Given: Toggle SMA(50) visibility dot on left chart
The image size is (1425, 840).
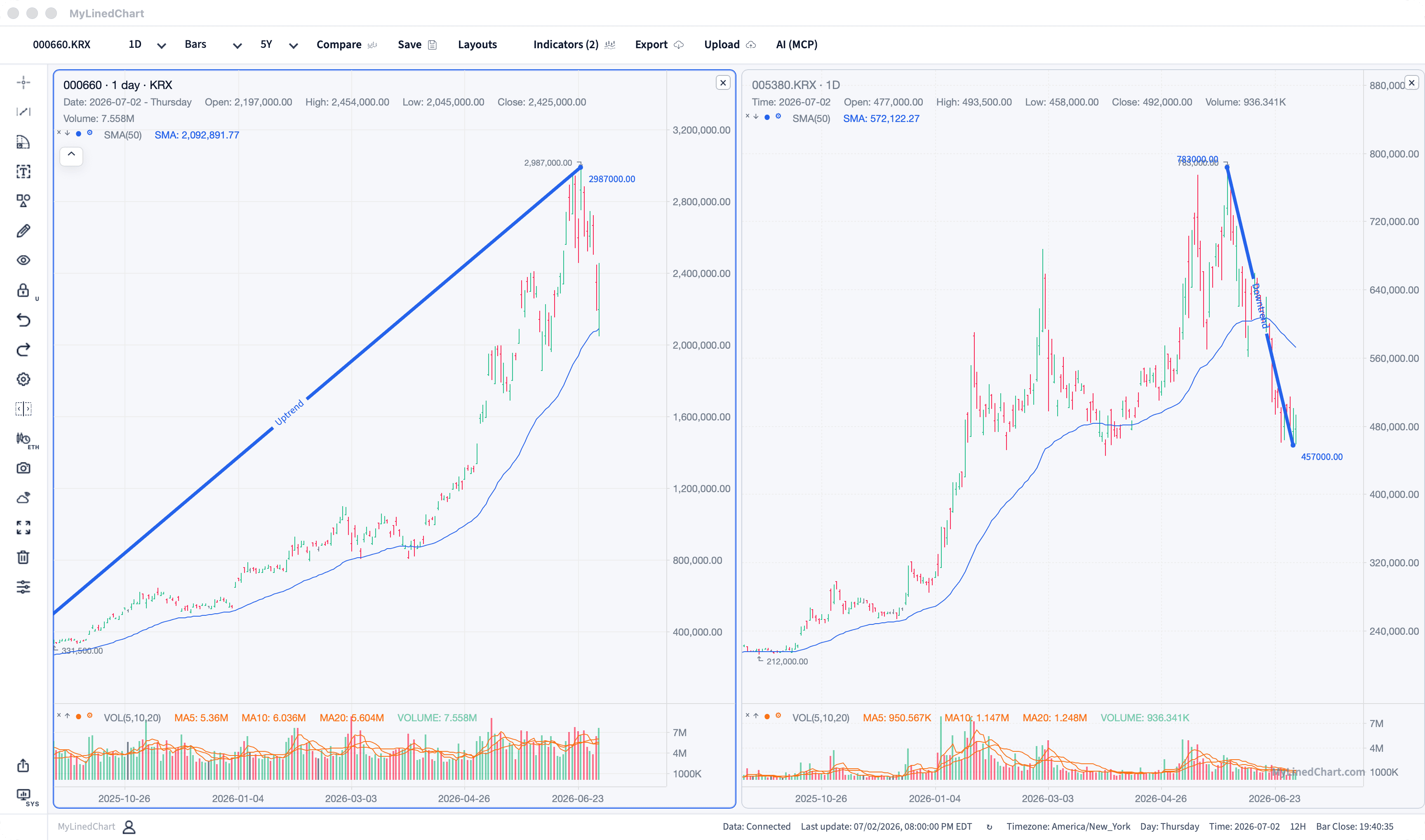Looking at the screenshot, I should point(79,134).
